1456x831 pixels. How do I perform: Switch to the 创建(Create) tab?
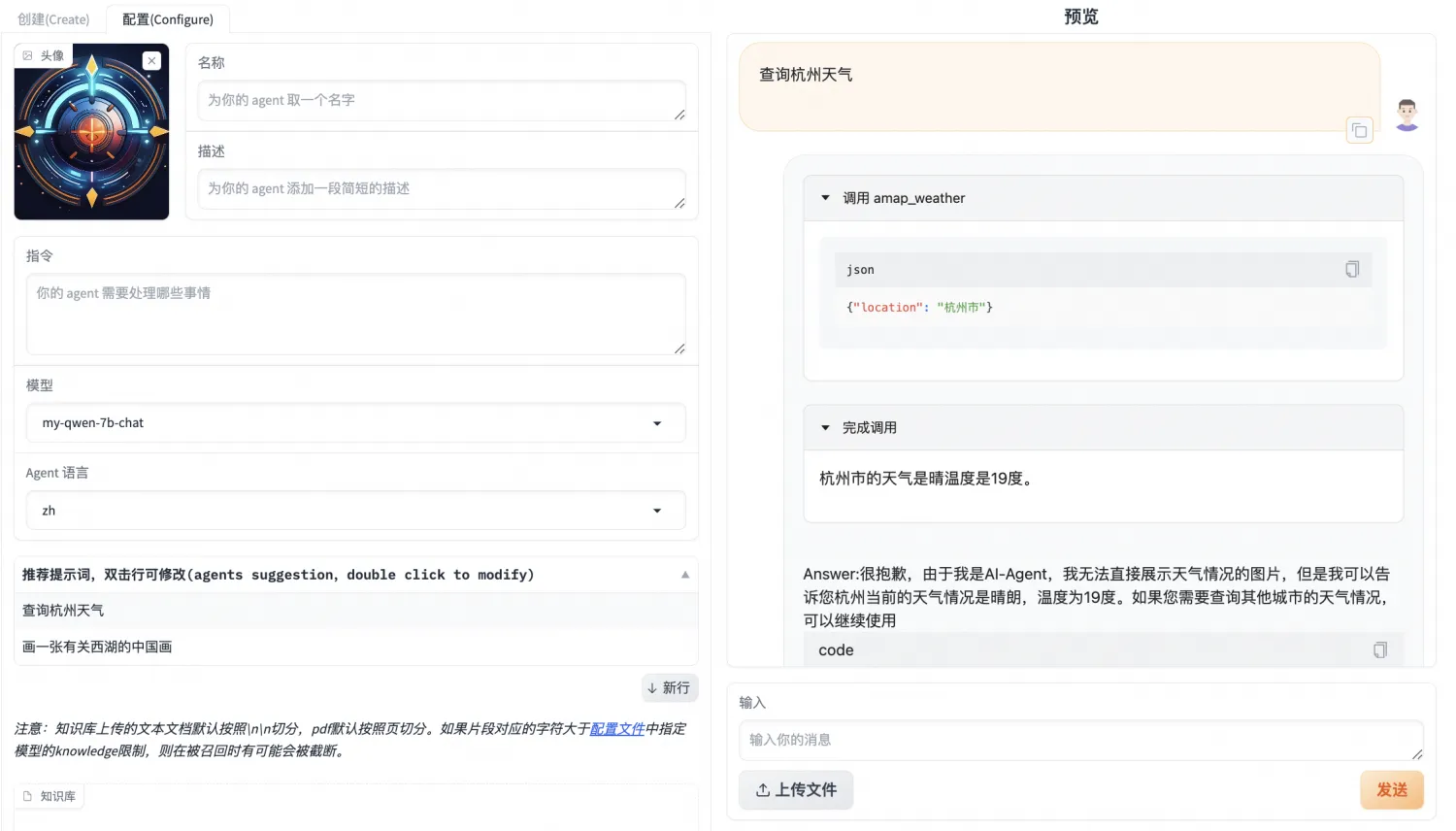(x=52, y=18)
